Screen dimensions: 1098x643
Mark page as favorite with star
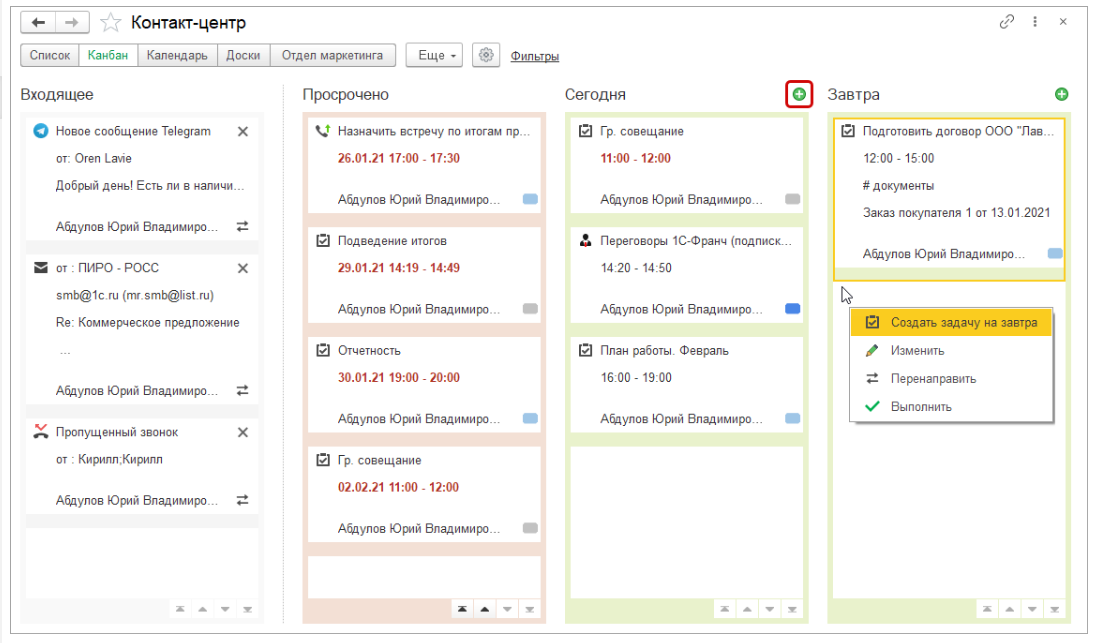coord(111,22)
